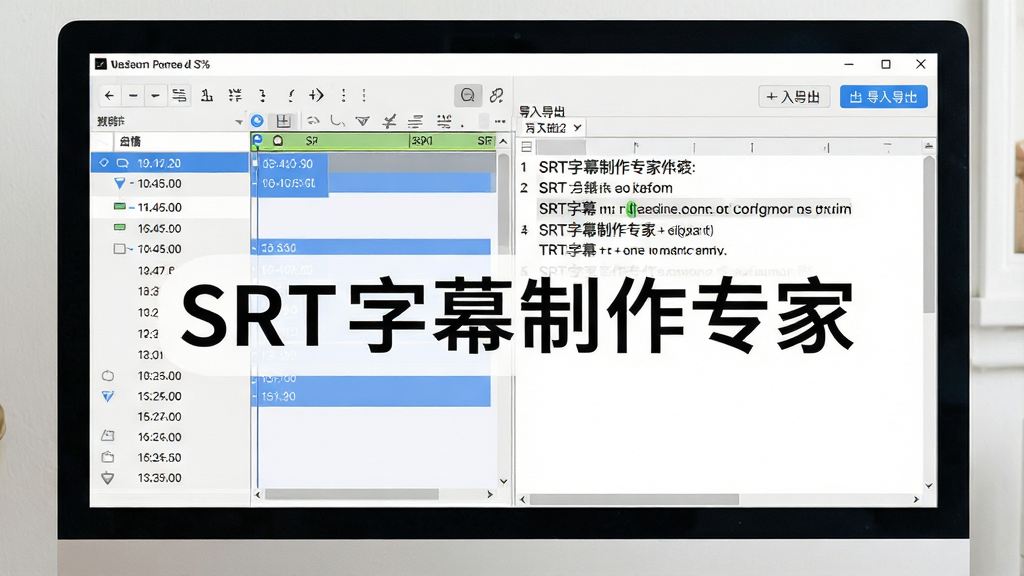Click the editor vertical scrollbar down arrow

coord(929,486)
